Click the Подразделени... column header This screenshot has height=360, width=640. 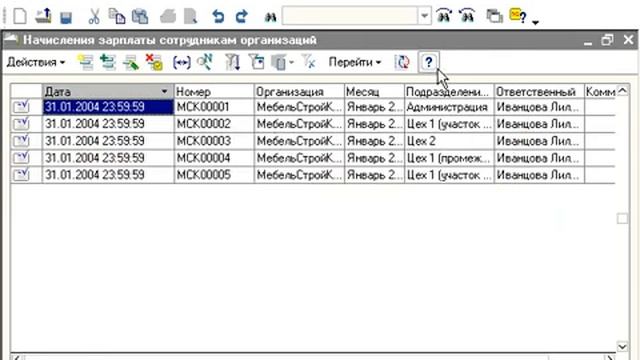click(449, 91)
